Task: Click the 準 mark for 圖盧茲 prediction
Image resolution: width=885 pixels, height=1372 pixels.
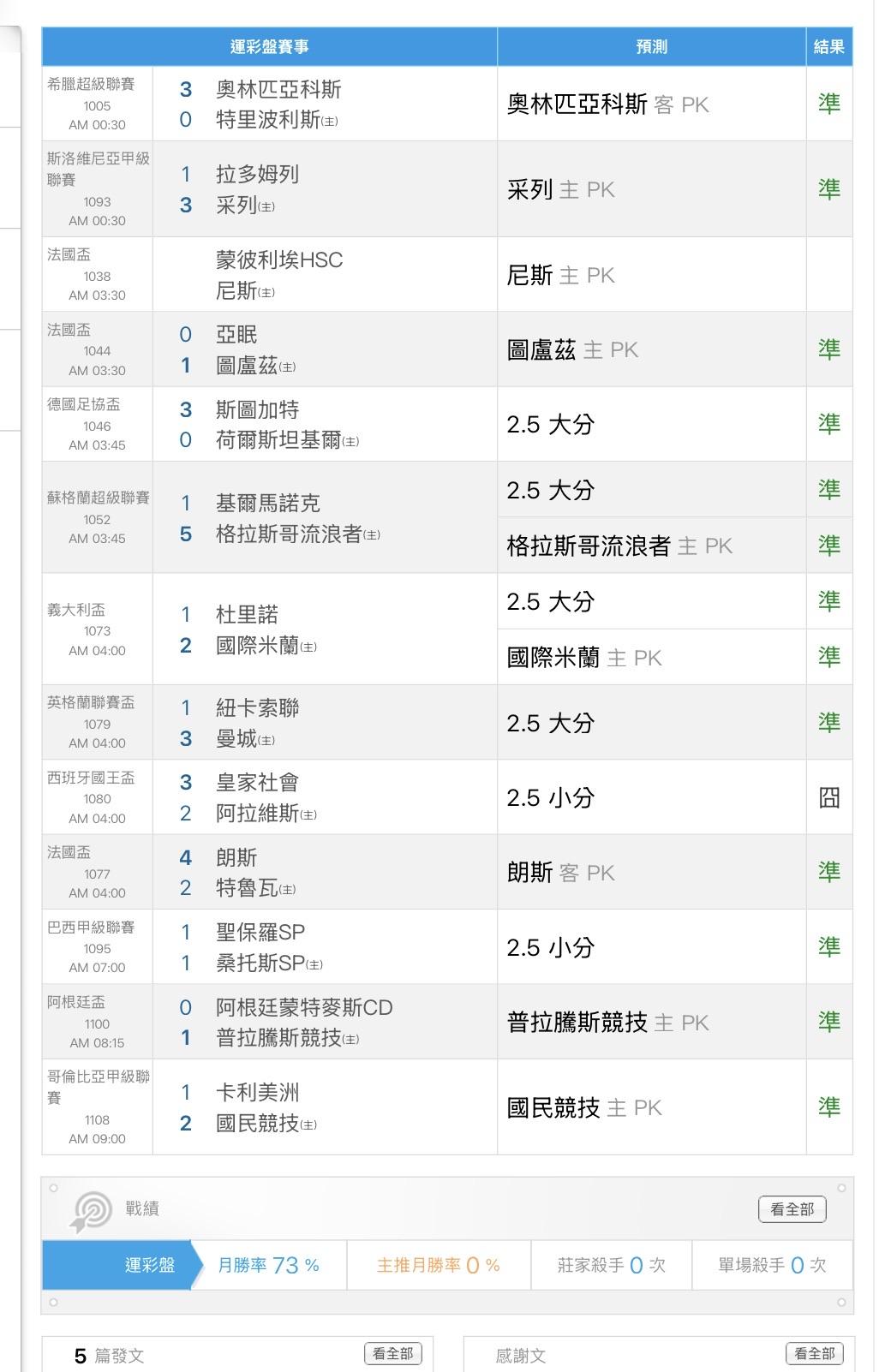Action: (x=828, y=349)
